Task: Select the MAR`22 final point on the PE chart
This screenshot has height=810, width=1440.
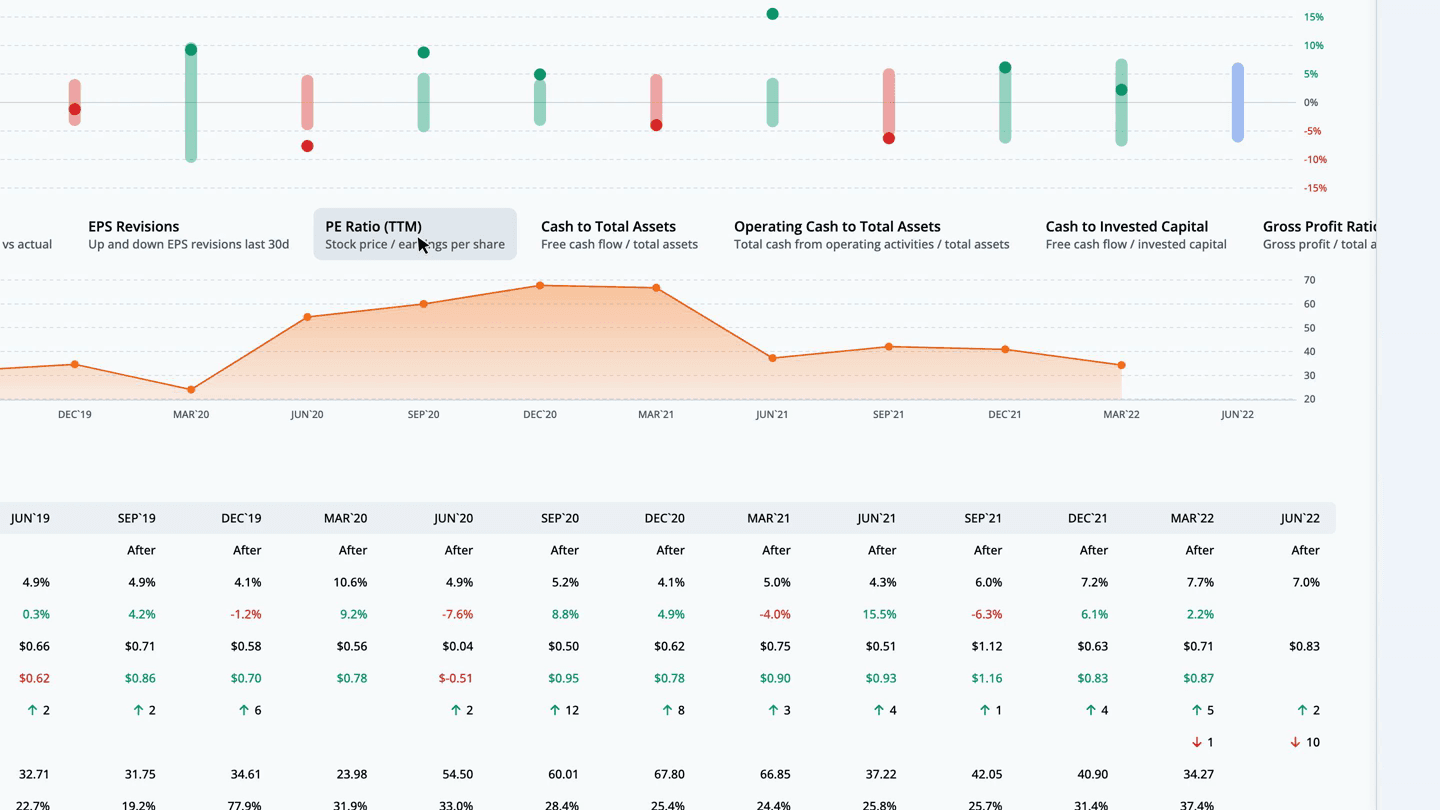Action: pyautogui.click(x=1121, y=366)
